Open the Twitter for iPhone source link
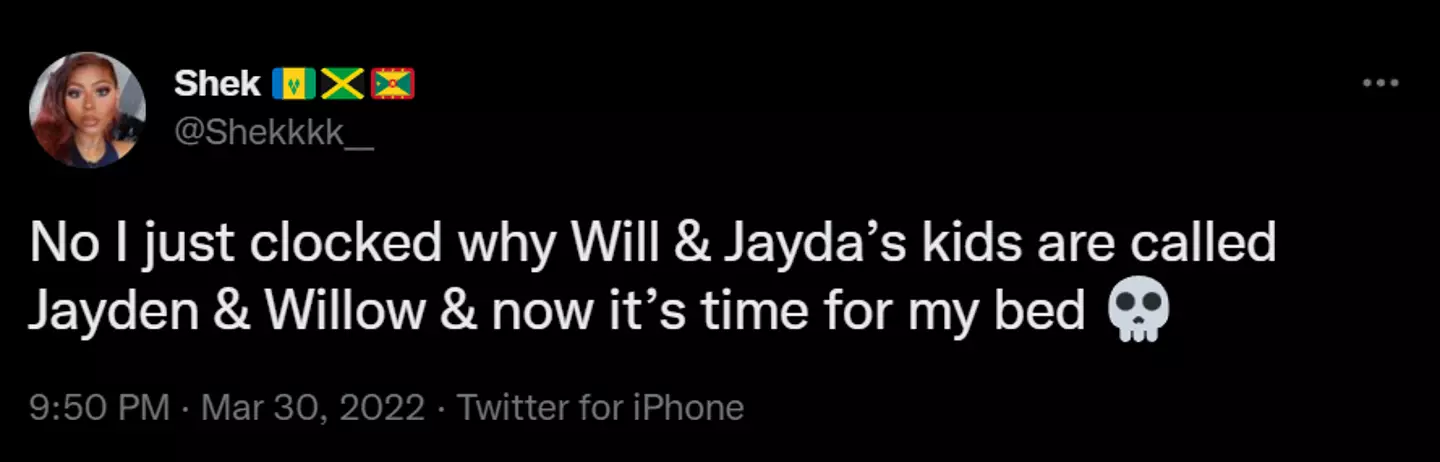Viewport: 1440px width, 462px height. 600,407
